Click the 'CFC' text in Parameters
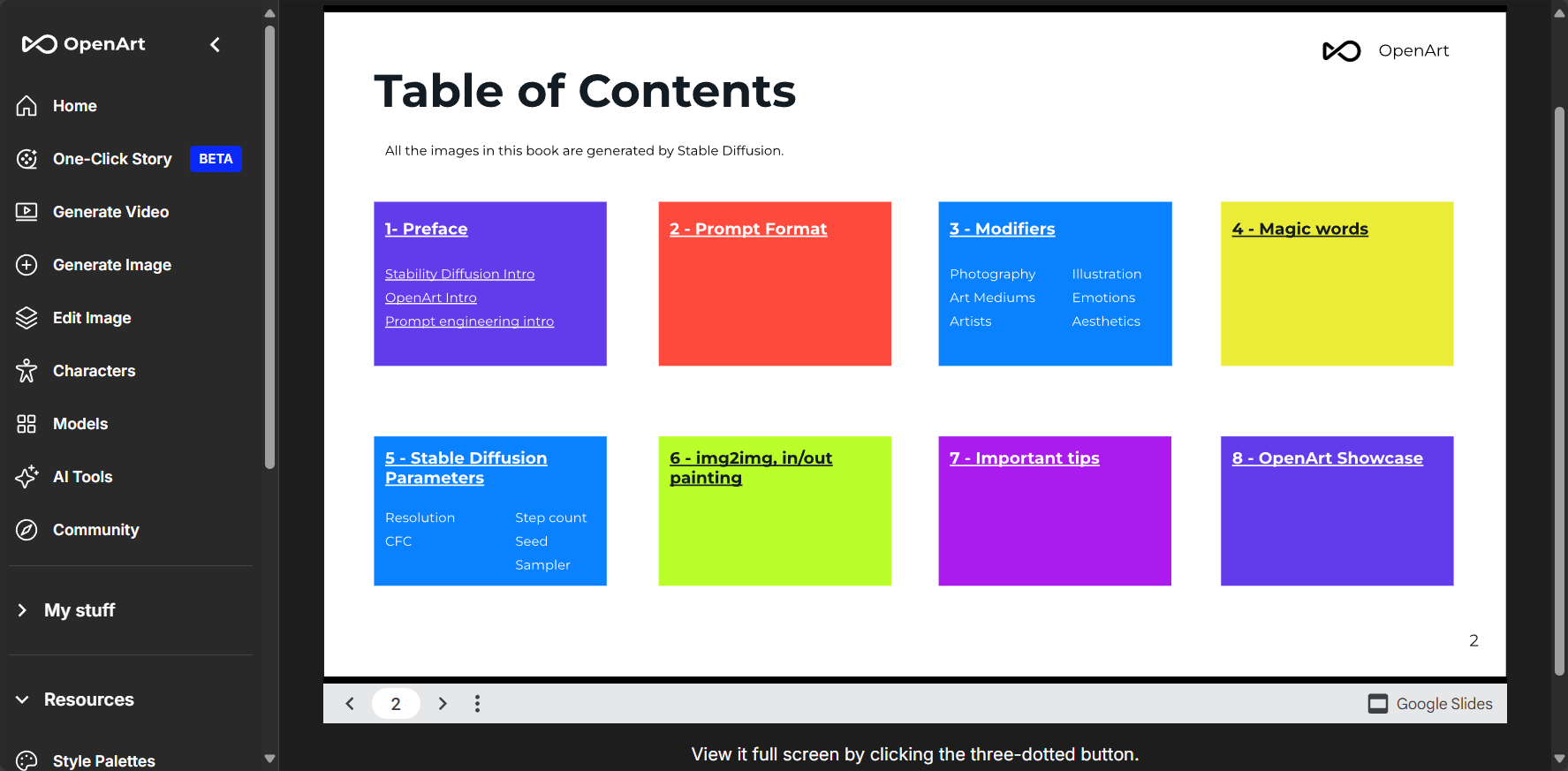The width and height of the screenshot is (1568, 771). 398,541
